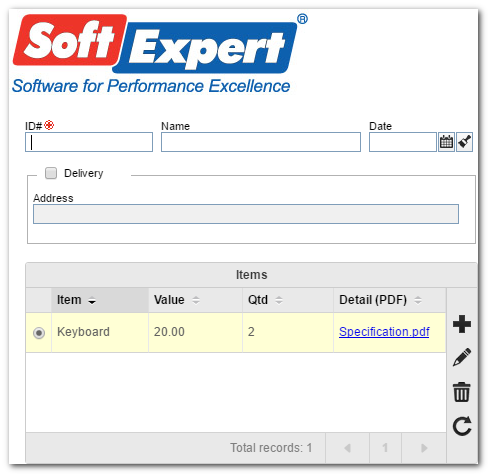Add a new item with plus icon
Viewport: 488px width, 474px height.
(x=462, y=324)
